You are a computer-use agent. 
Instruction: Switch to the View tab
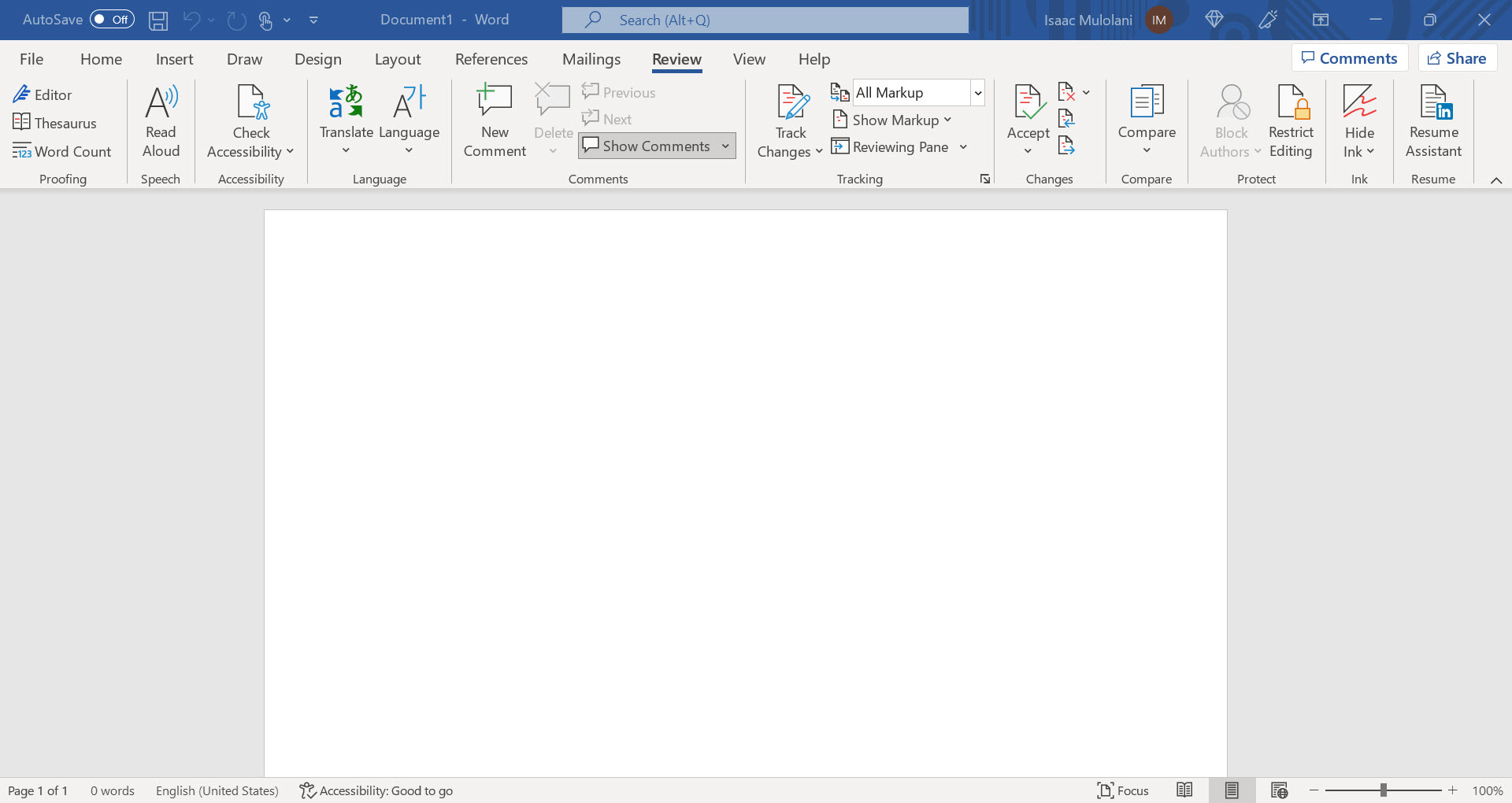pyautogui.click(x=749, y=59)
